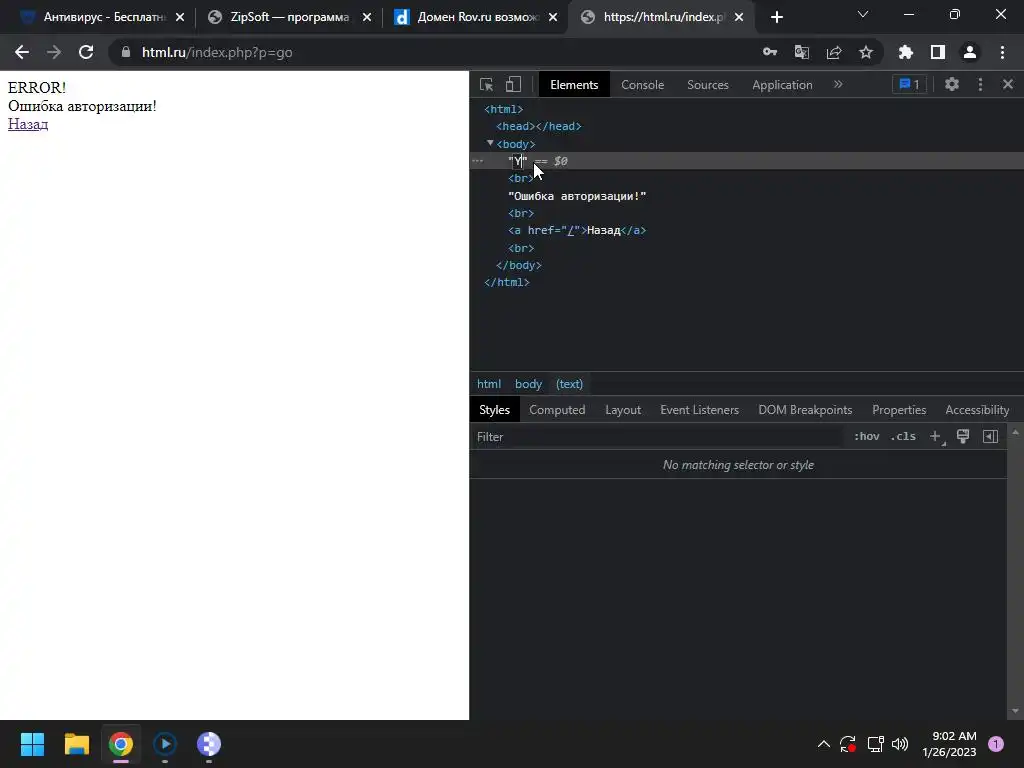Open the Extensions puzzle icon
This screenshot has height=768, width=1024.
click(906, 52)
